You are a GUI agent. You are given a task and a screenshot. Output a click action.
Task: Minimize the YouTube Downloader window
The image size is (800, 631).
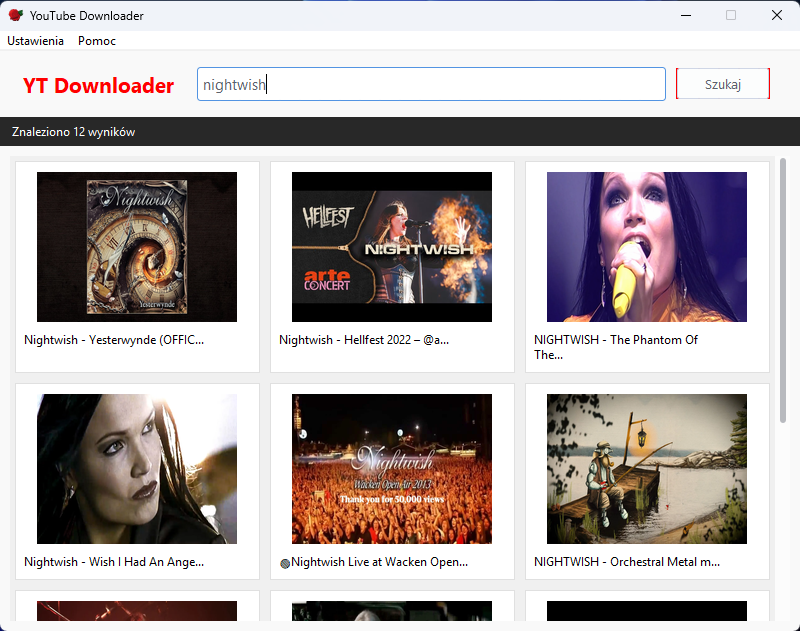point(686,15)
